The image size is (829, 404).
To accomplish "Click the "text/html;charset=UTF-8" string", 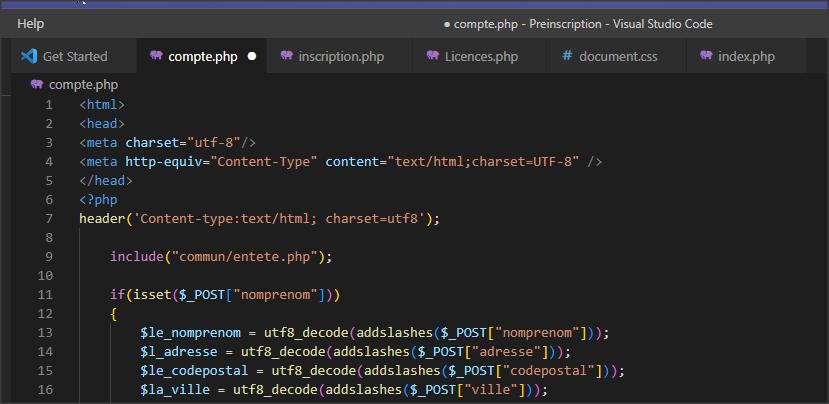I will pos(483,162).
